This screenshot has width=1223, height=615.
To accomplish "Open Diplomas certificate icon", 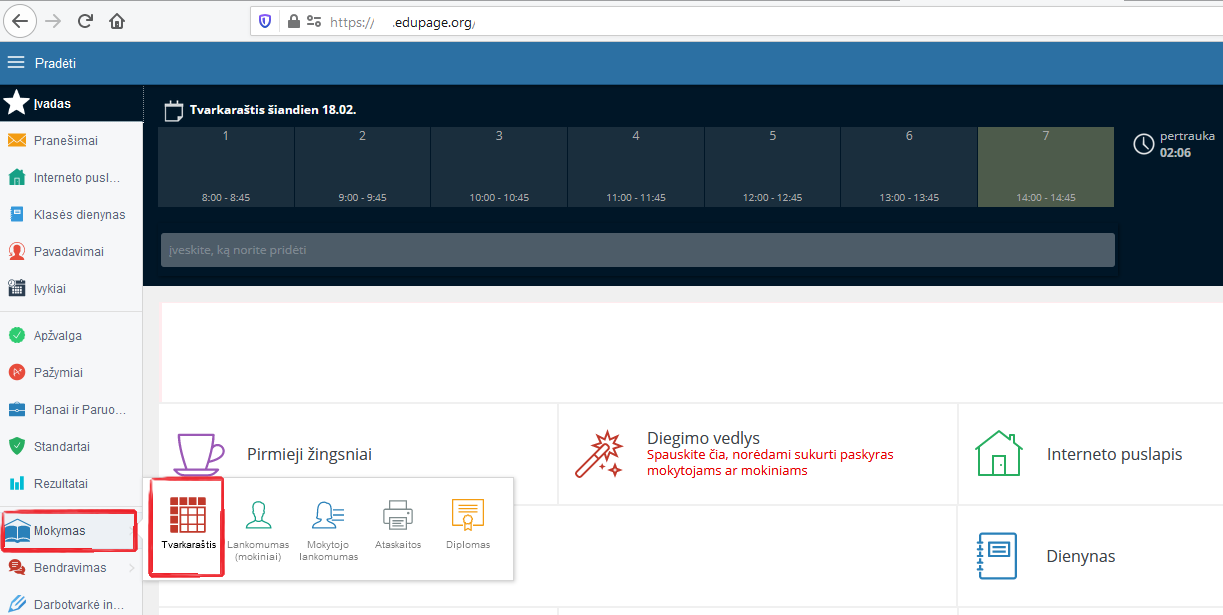I will 467,515.
